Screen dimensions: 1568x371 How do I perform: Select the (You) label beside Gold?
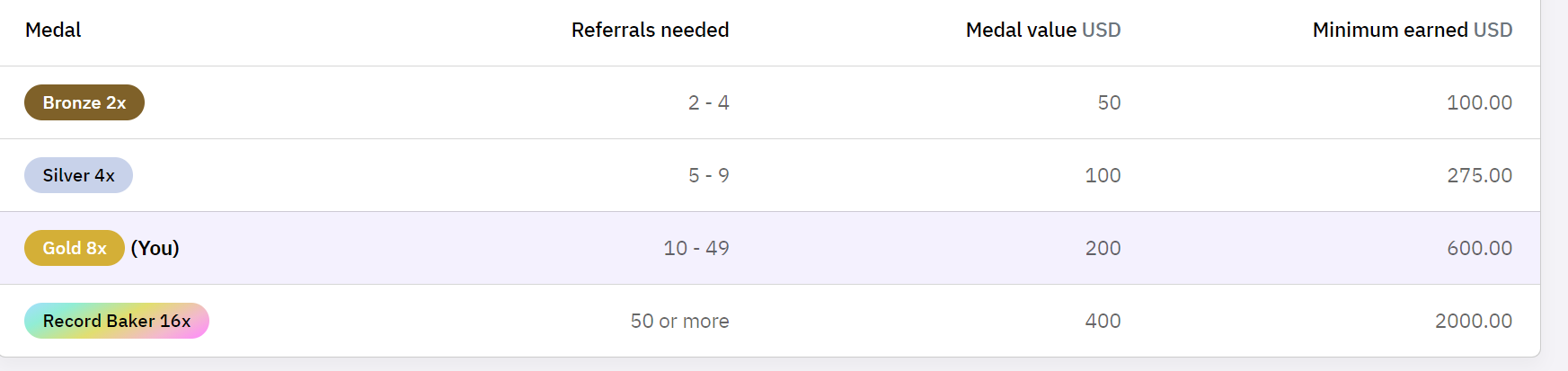click(x=155, y=248)
